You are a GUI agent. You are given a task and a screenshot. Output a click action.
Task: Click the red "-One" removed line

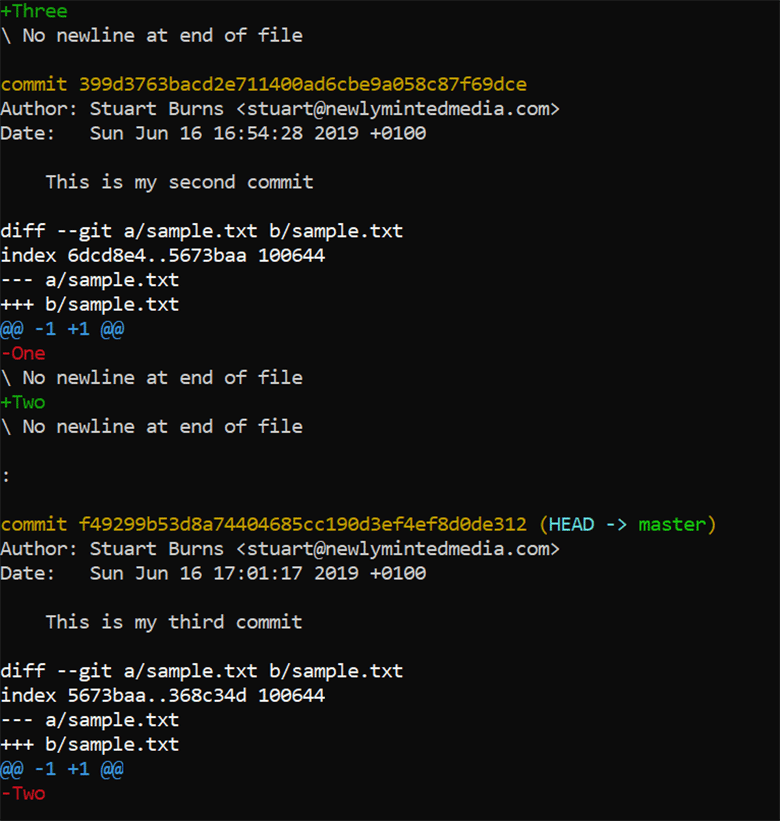click(x=23, y=353)
